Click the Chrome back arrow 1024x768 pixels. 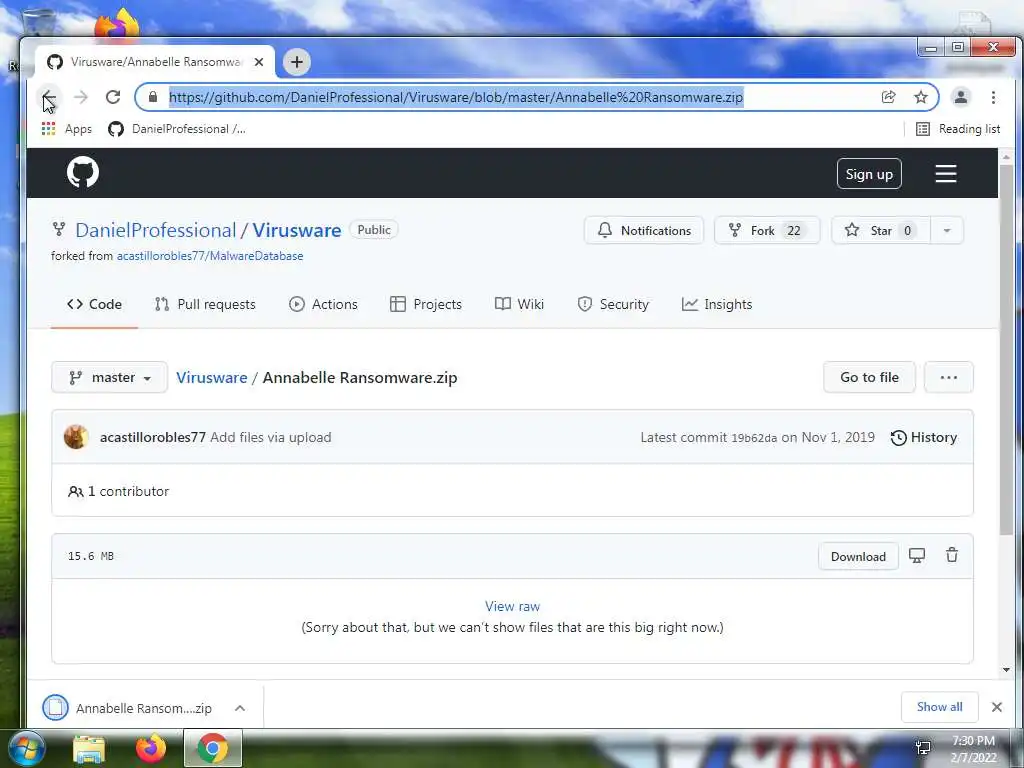coord(49,97)
